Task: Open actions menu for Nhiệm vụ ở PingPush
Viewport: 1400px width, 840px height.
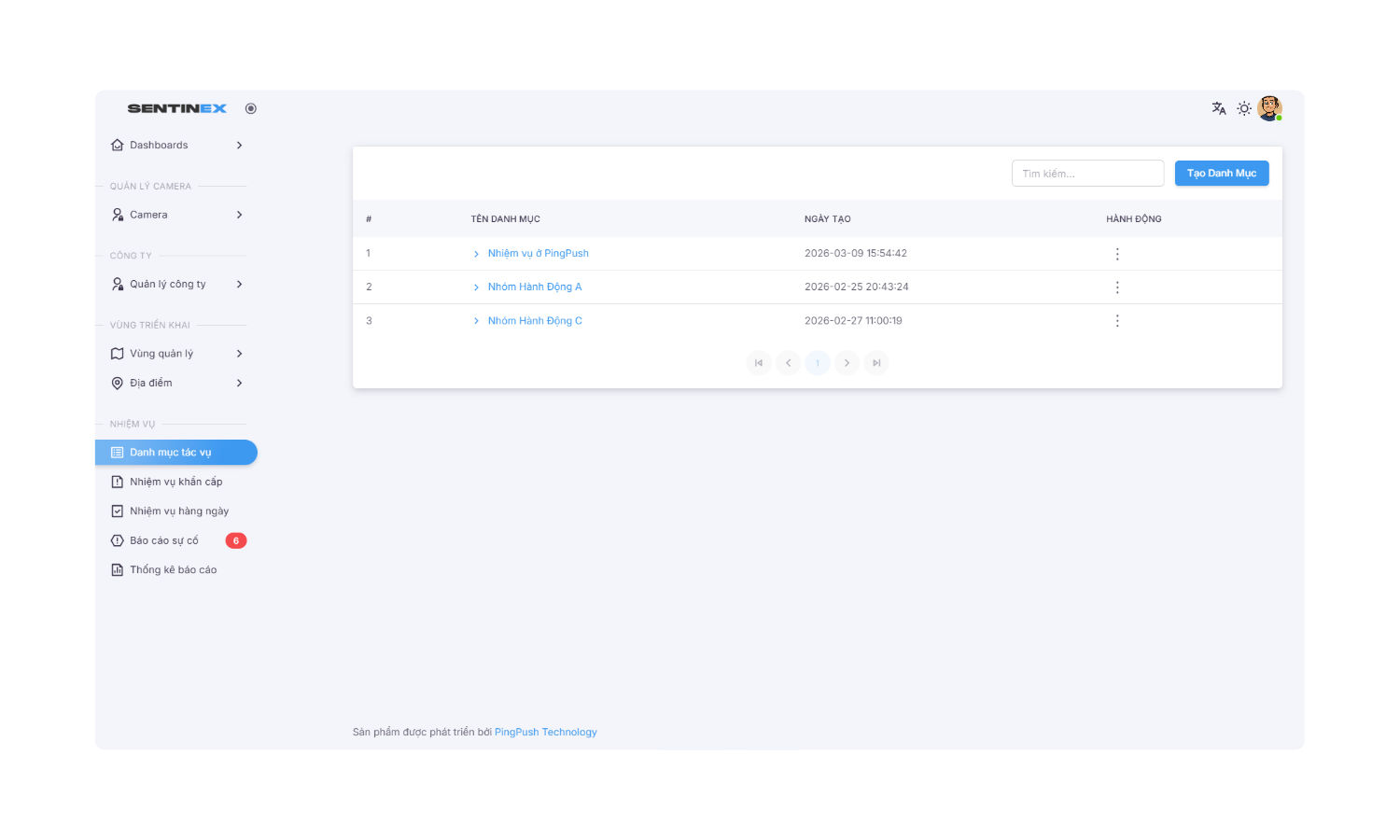Action: pos(1117,254)
